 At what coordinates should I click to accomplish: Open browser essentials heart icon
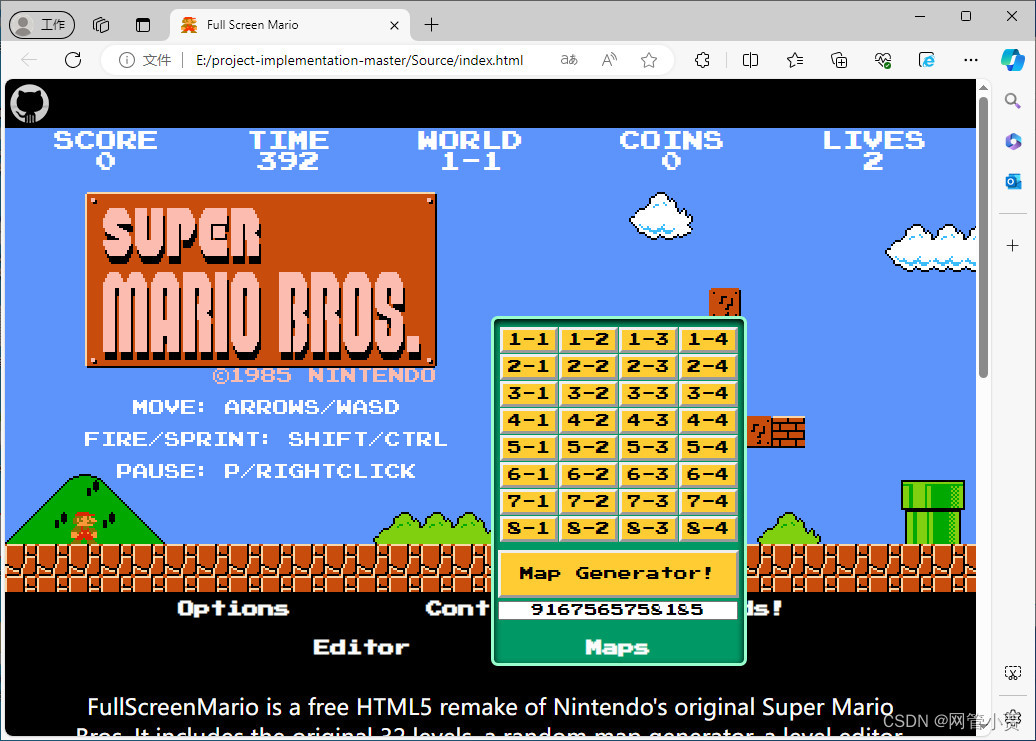point(883,60)
